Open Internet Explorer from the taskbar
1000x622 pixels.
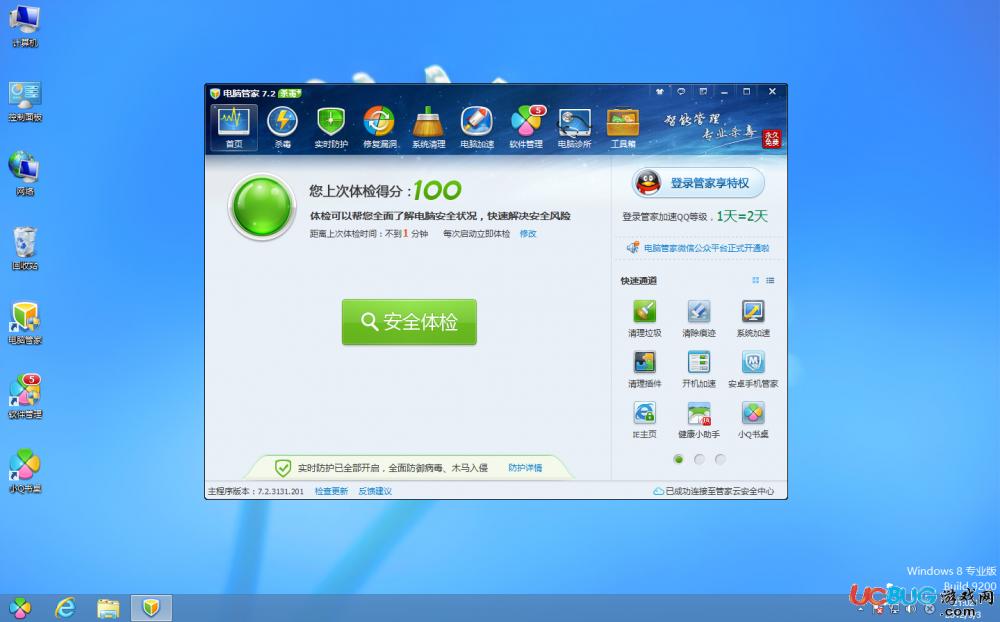66,607
